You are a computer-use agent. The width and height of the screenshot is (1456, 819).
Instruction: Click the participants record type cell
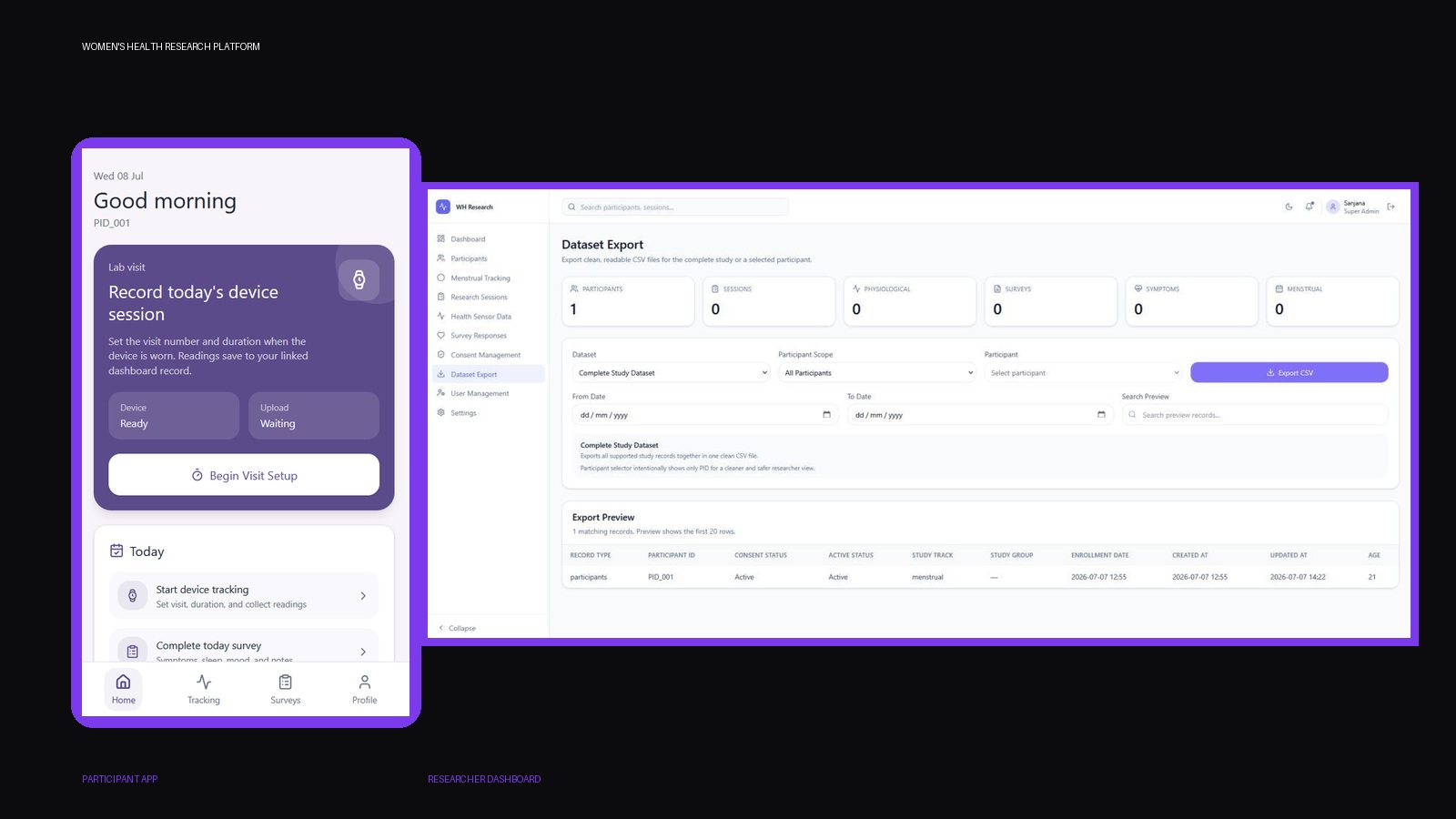(589, 577)
